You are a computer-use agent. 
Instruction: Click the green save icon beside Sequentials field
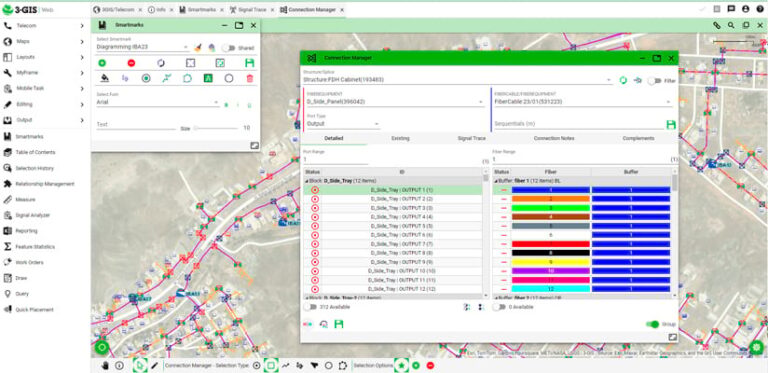point(671,124)
